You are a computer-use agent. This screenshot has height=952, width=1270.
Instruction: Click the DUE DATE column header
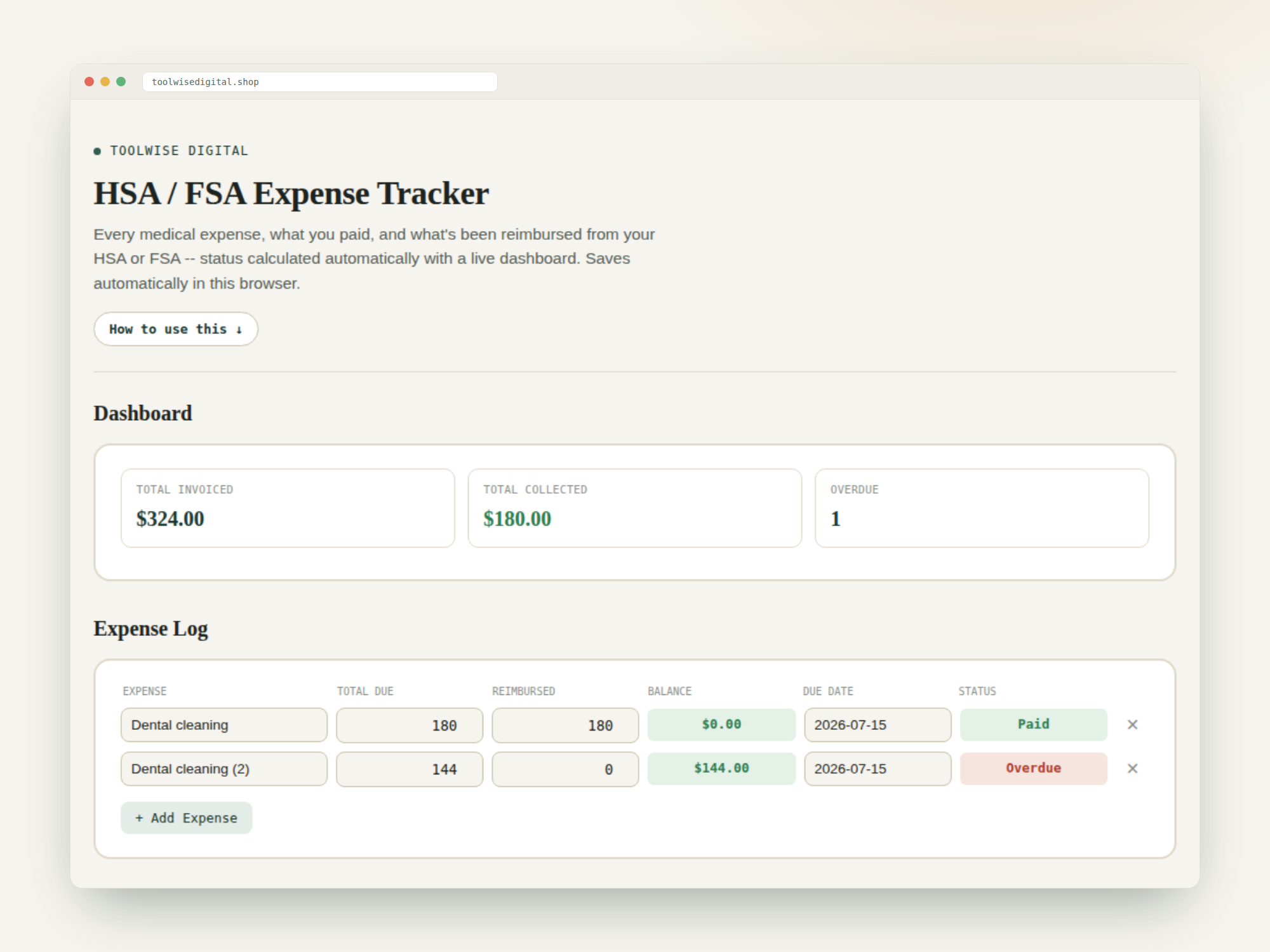click(x=828, y=691)
